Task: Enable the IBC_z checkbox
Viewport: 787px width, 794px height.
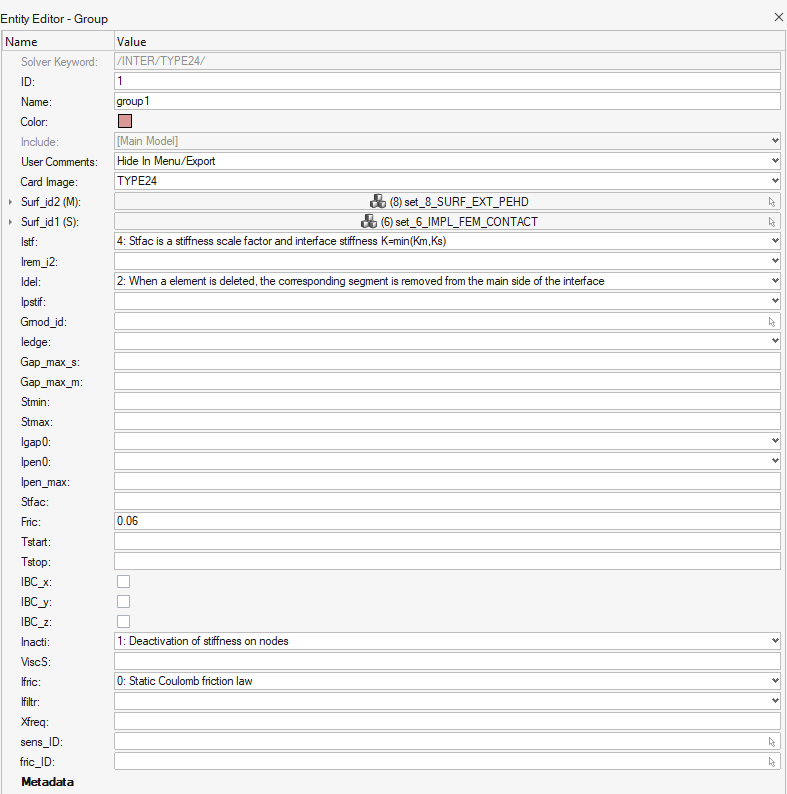Action: pos(124,621)
